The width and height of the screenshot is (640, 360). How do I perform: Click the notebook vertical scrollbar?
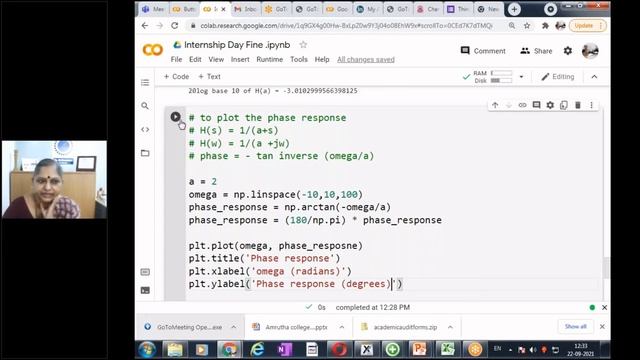click(x=606, y=268)
